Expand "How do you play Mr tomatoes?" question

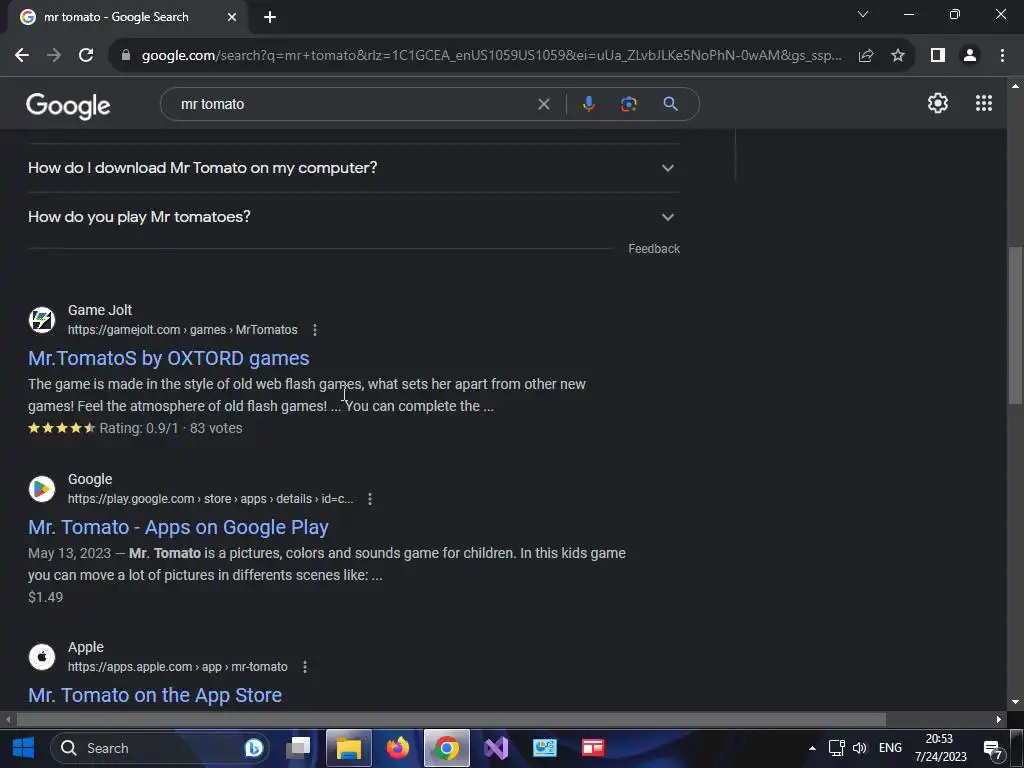coord(353,217)
